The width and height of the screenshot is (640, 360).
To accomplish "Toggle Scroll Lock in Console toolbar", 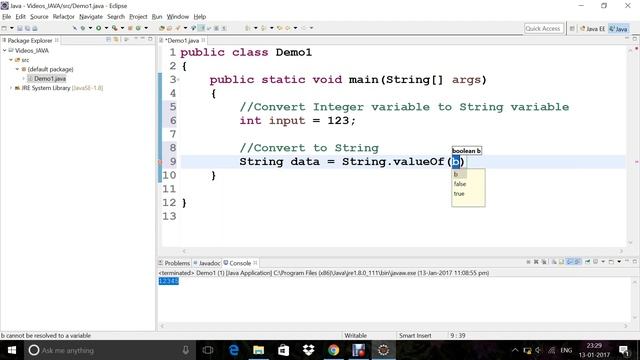I will click(561, 262).
